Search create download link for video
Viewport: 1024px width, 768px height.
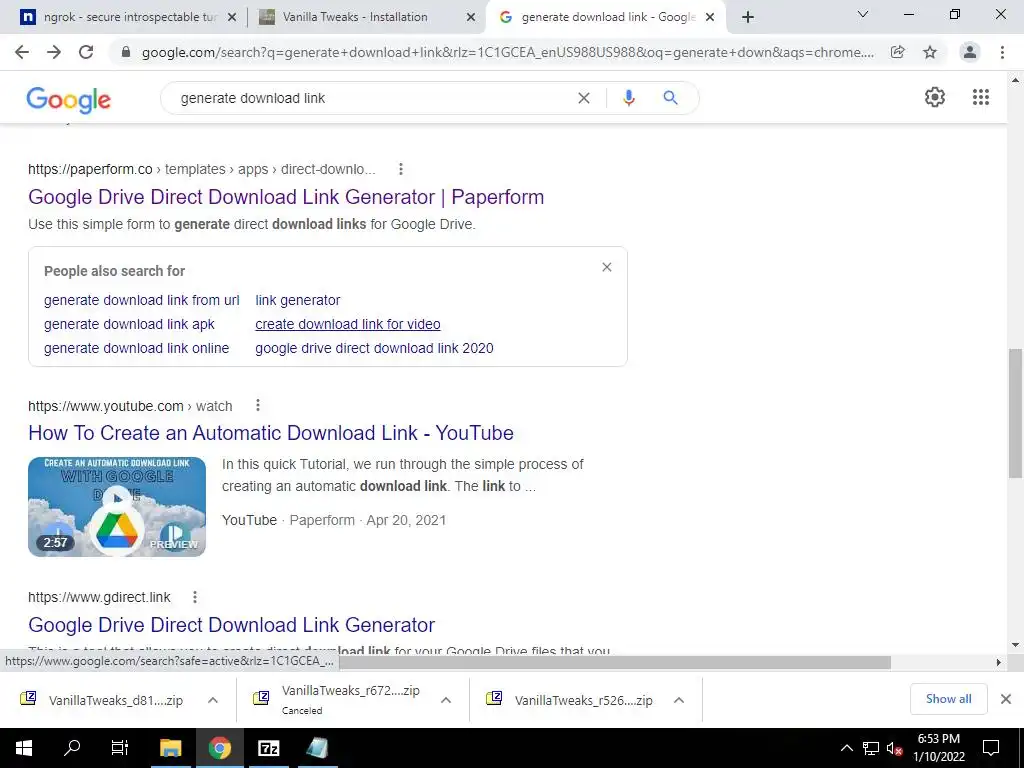pos(347,324)
